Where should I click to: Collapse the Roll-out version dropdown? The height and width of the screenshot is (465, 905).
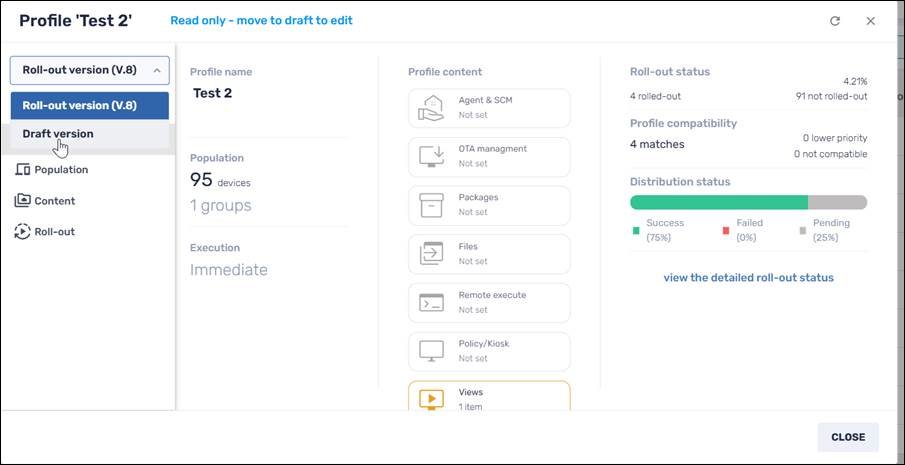pyautogui.click(x=90, y=70)
